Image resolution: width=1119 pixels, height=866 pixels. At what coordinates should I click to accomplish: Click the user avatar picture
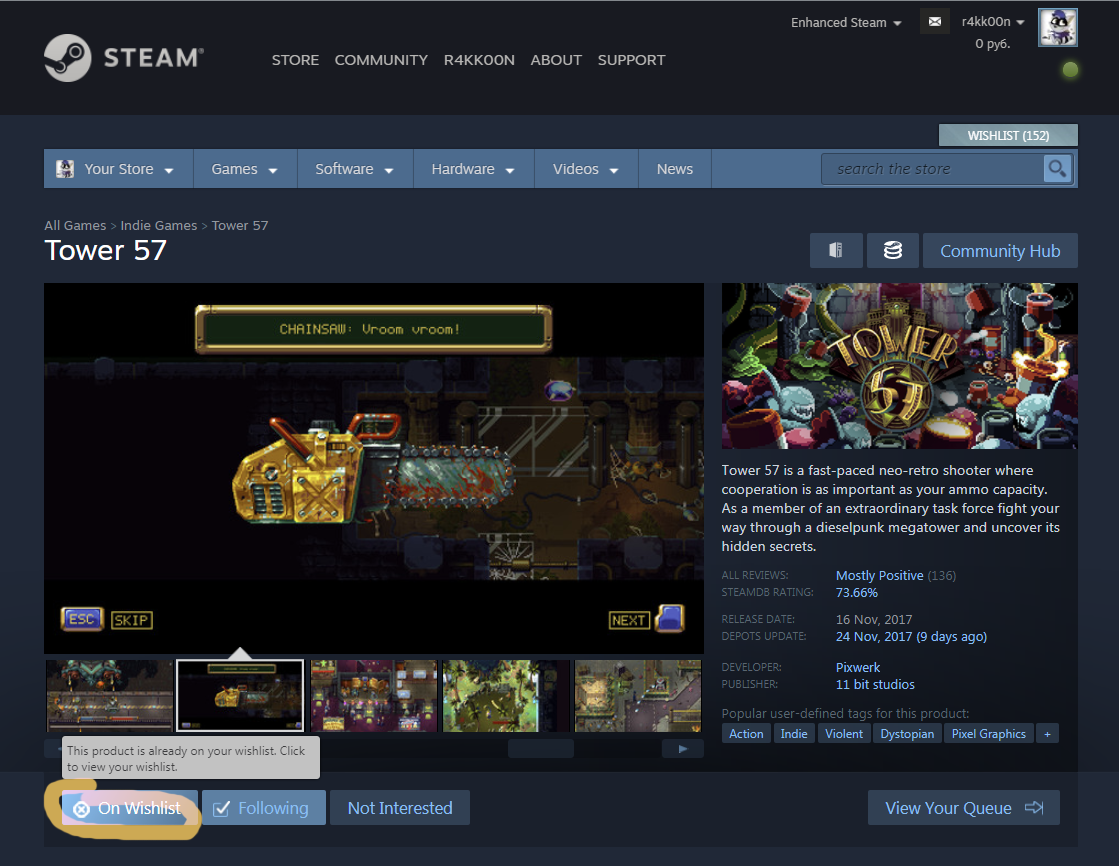[x=1057, y=28]
